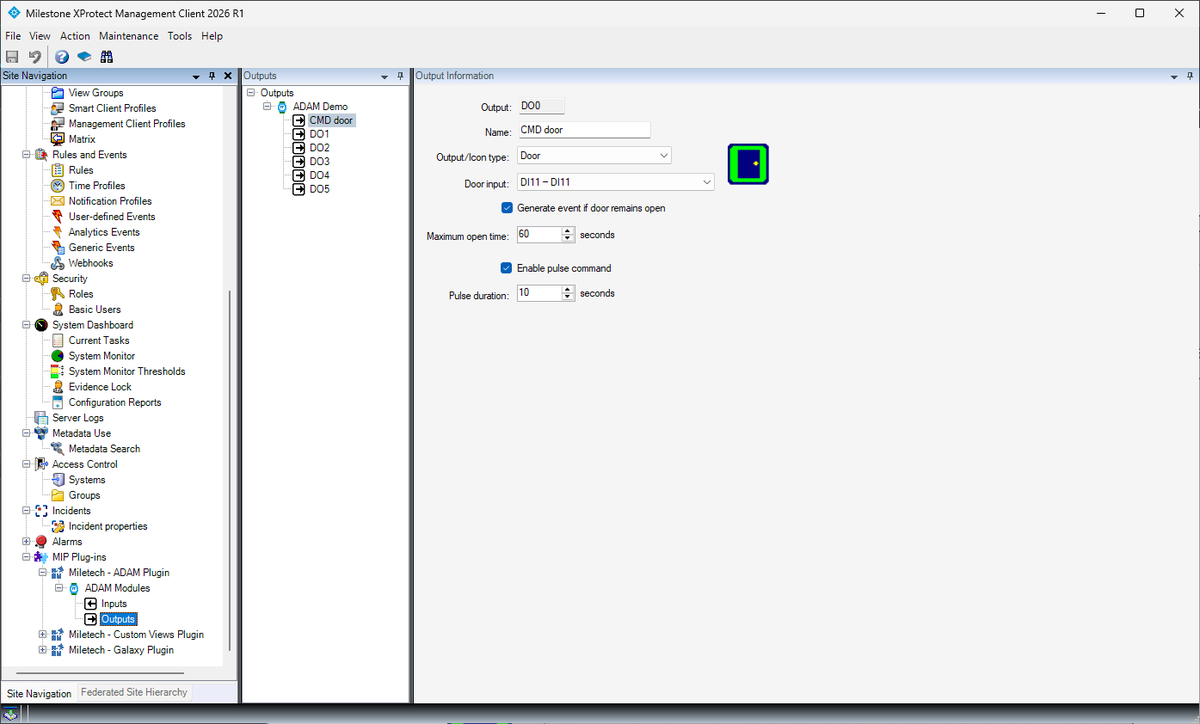Click the Name text field
The height and width of the screenshot is (724, 1200).
click(x=584, y=130)
